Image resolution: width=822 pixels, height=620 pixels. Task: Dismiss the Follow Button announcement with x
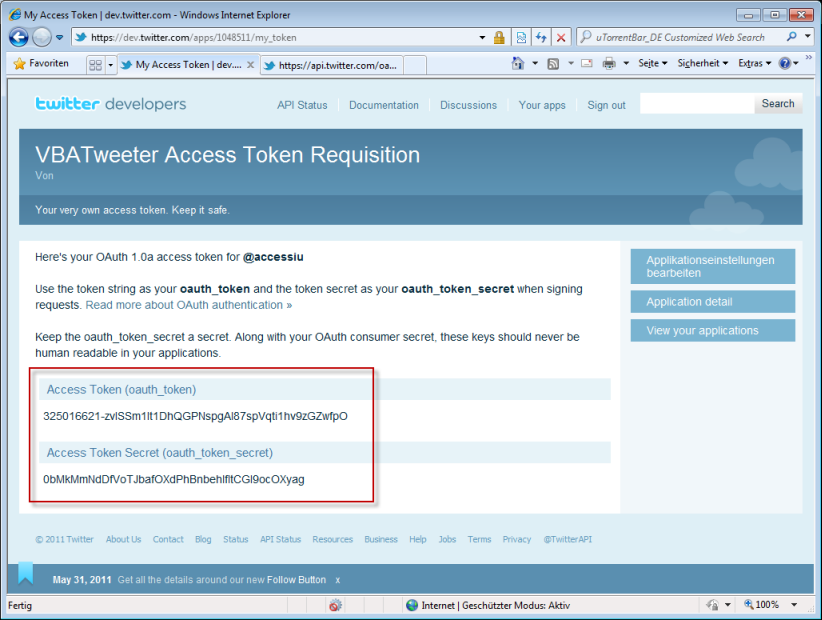coord(338,580)
